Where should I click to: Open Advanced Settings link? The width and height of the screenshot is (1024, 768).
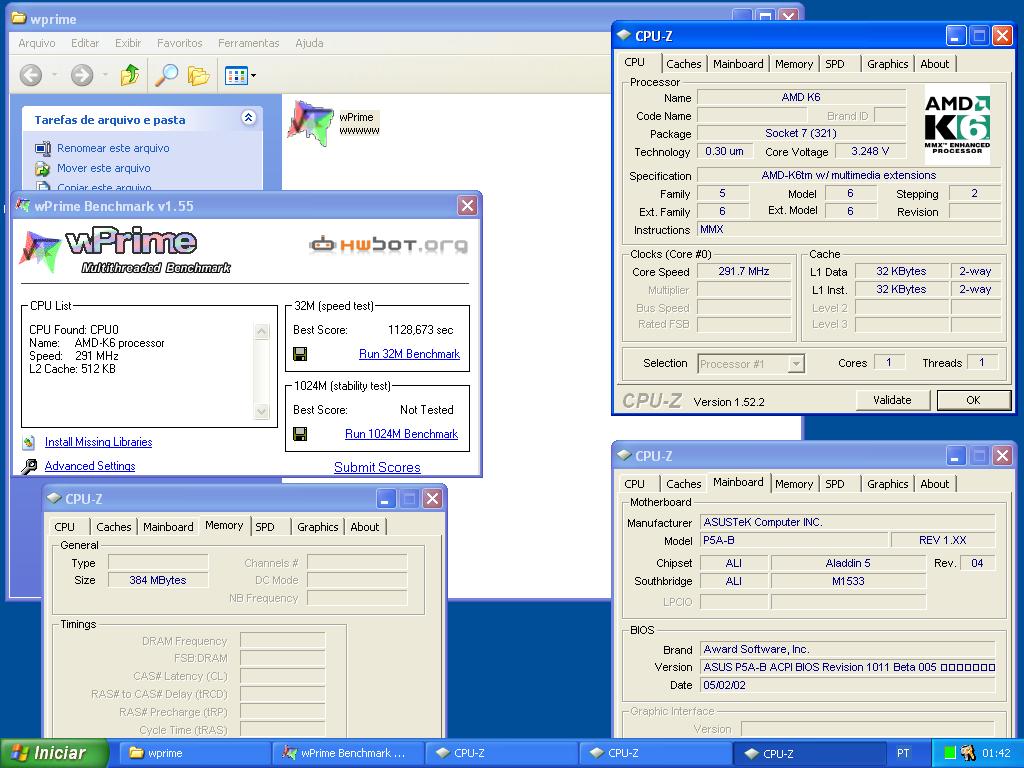[90, 466]
